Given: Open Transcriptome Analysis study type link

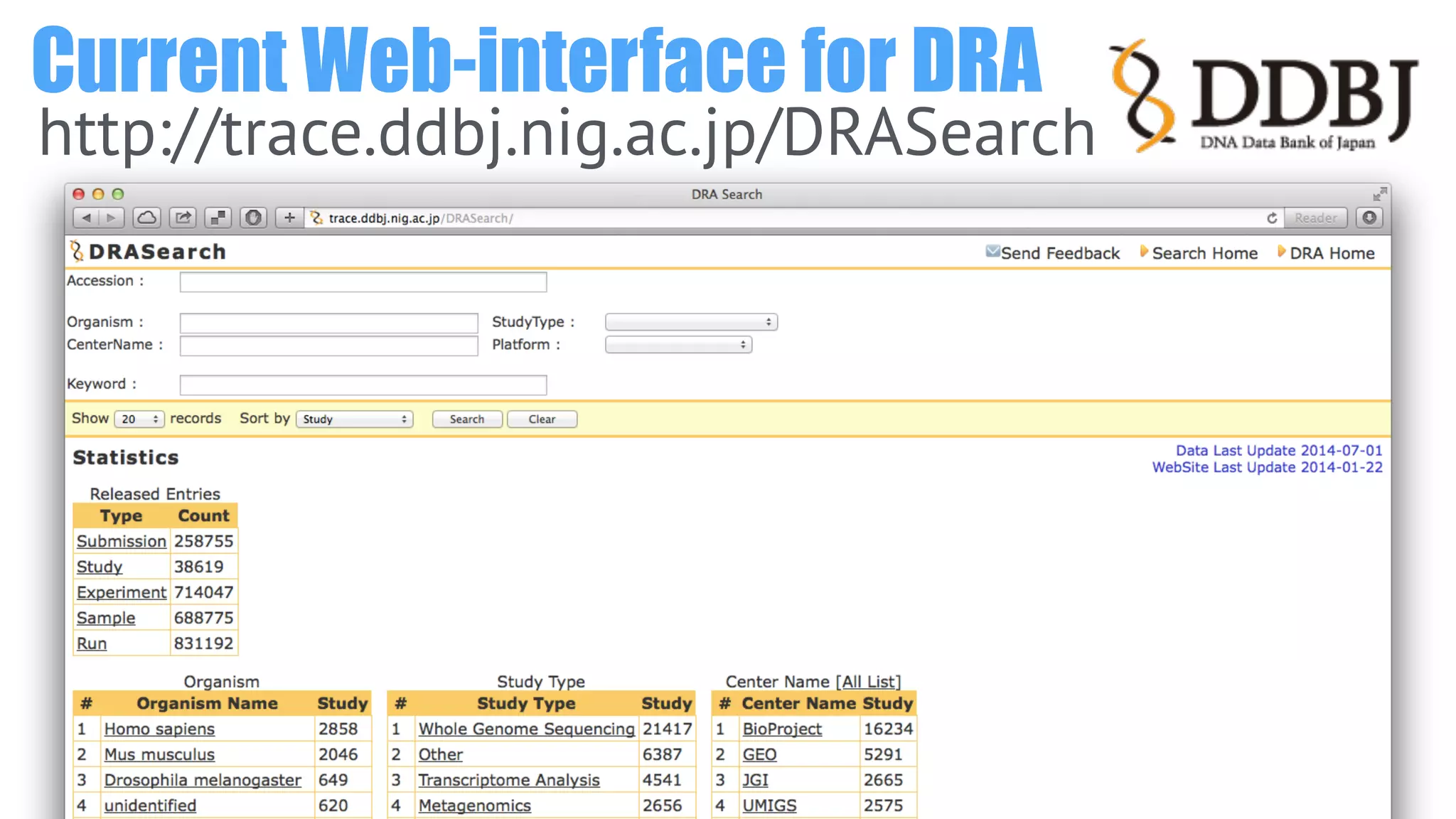Looking at the screenshot, I should pyautogui.click(x=509, y=780).
